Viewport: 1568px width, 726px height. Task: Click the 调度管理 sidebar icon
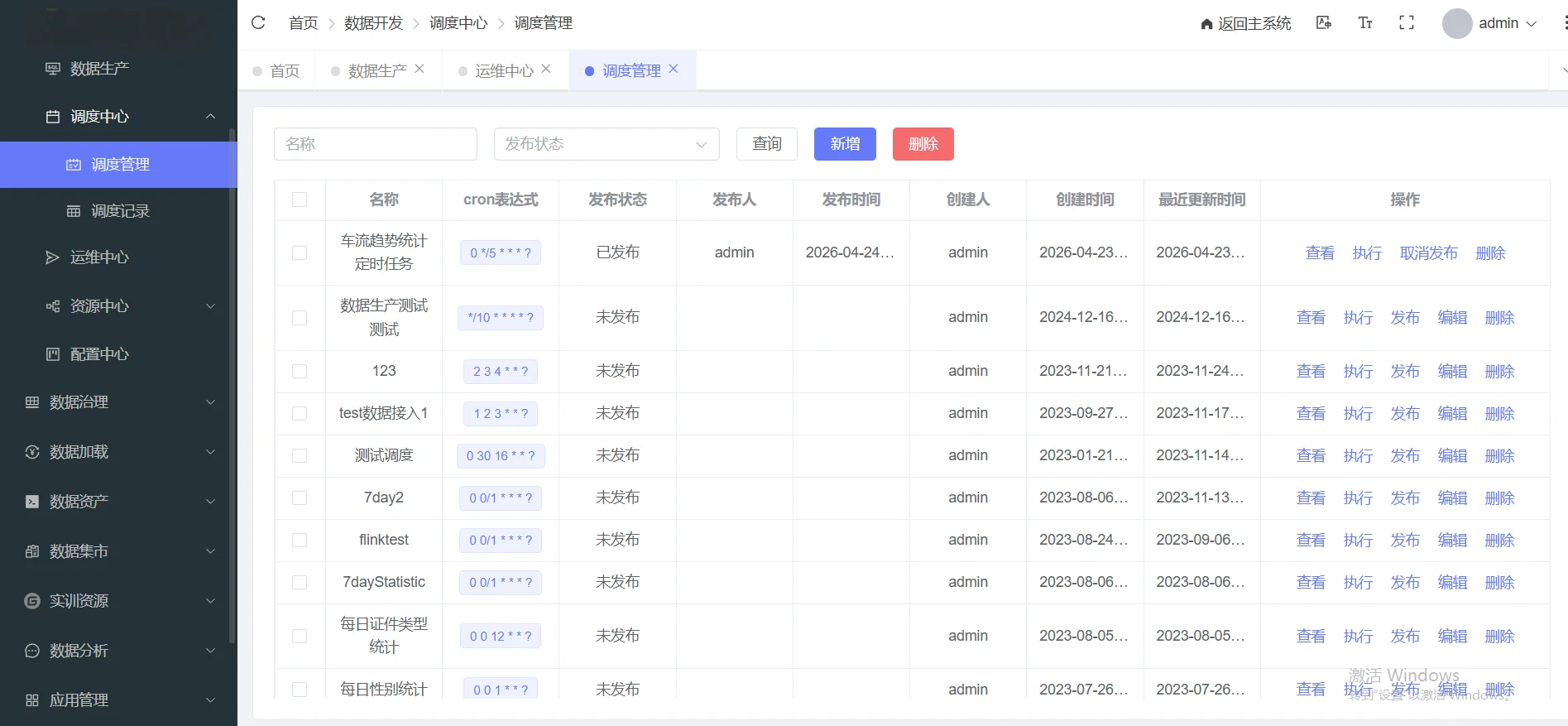[x=74, y=165]
